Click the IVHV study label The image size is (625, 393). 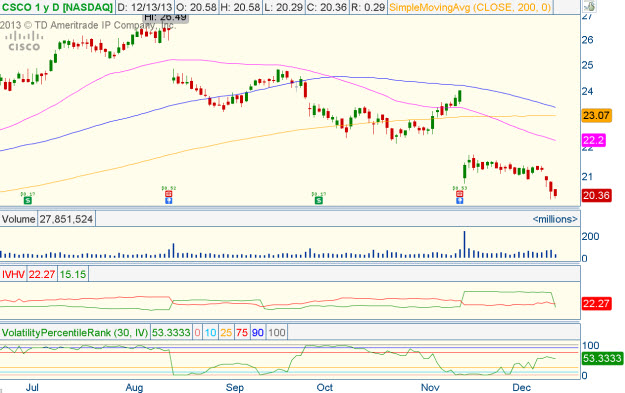[13, 274]
